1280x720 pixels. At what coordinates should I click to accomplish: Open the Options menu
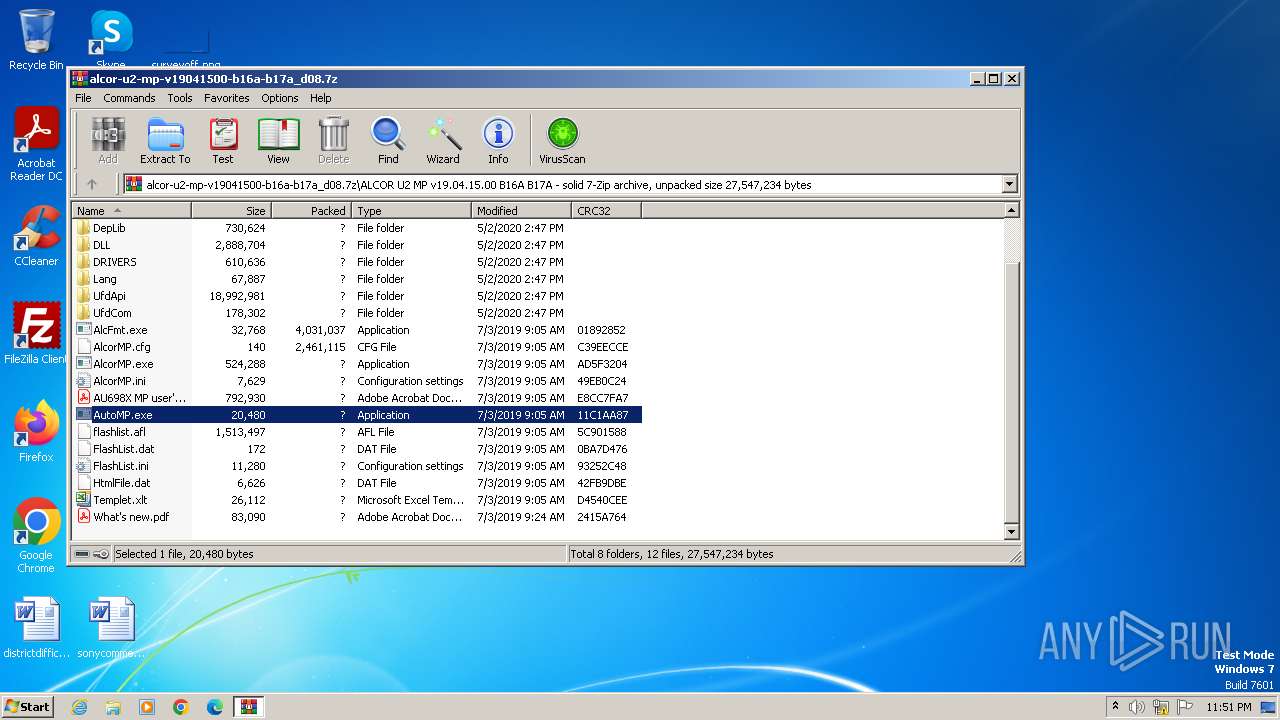tap(280, 98)
